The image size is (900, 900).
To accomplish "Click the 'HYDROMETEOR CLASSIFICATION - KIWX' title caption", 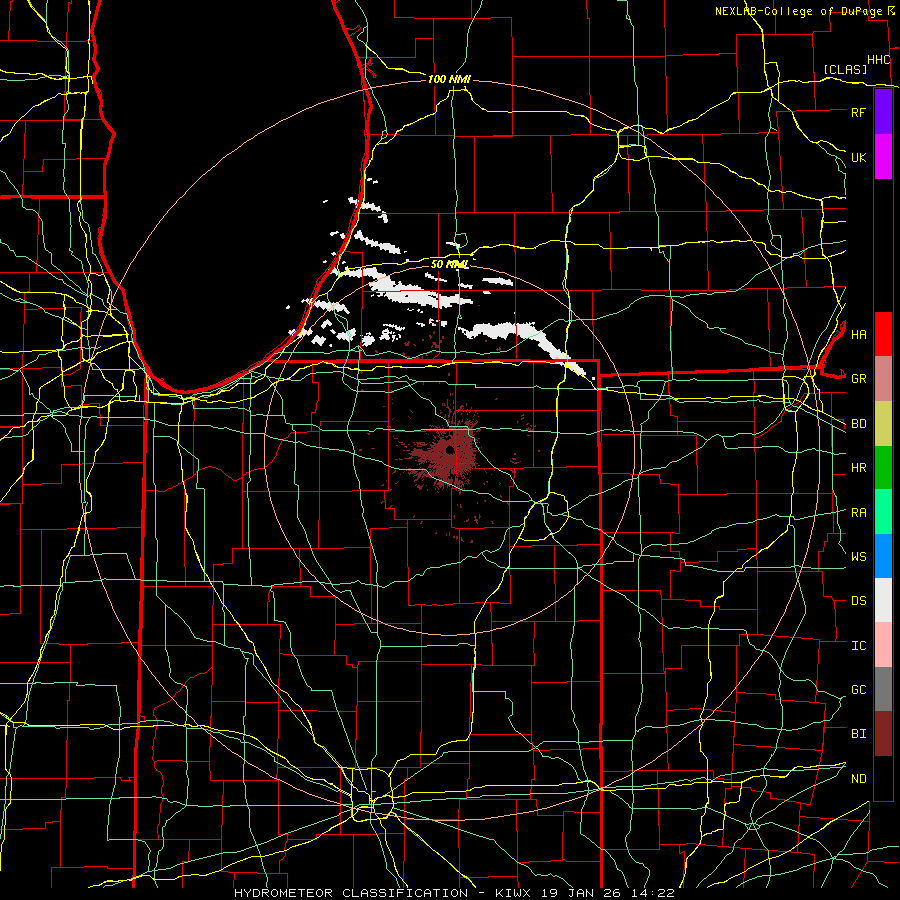I will pos(380,893).
